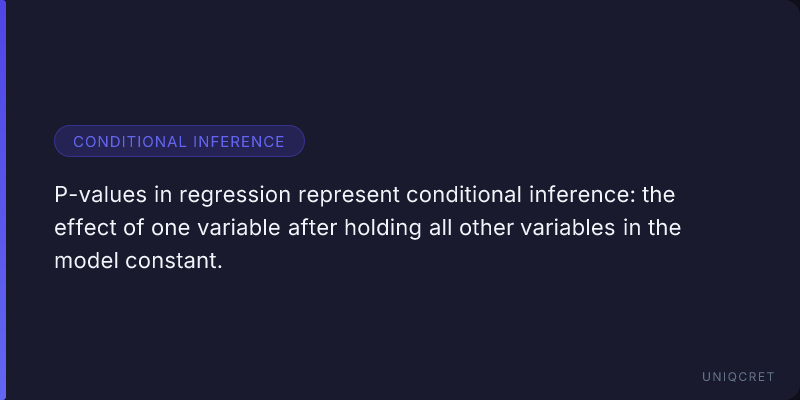Click the word "effect" in the paragraph
Screen dimensions: 800x400
[x=83, y=227]
